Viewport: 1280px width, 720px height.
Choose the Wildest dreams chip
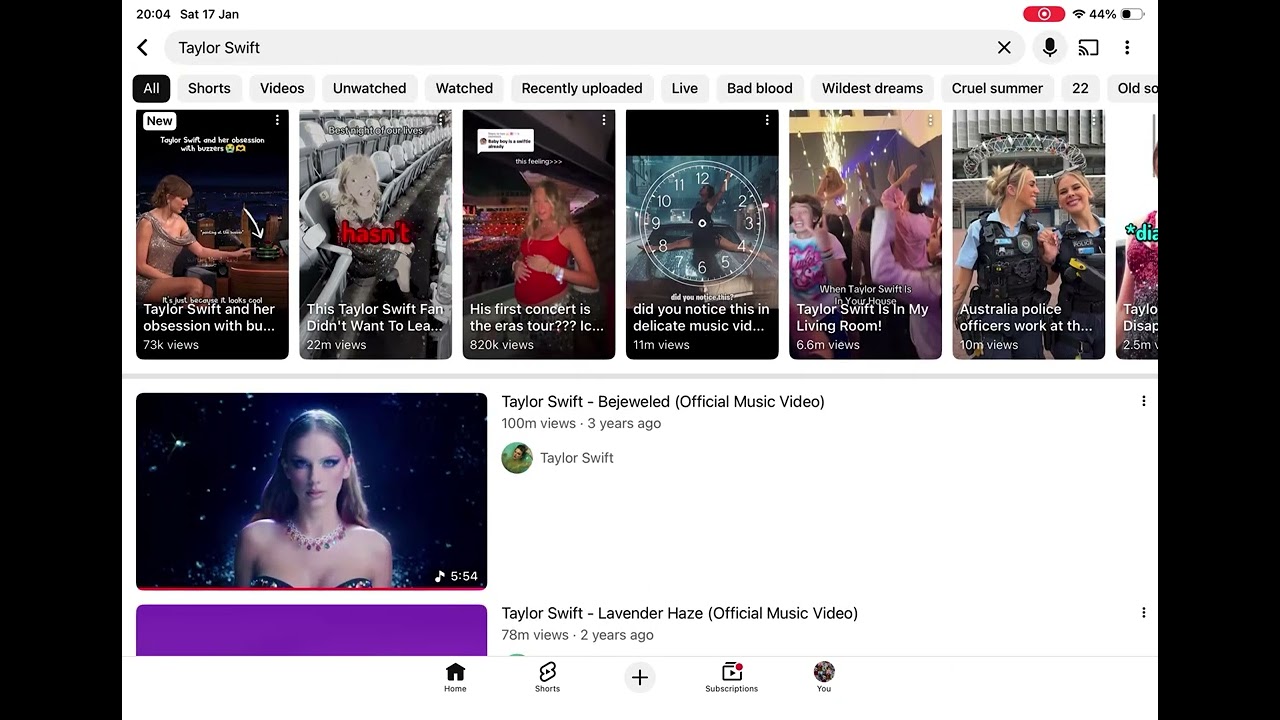pyautogui.click(x=872, y=88)
